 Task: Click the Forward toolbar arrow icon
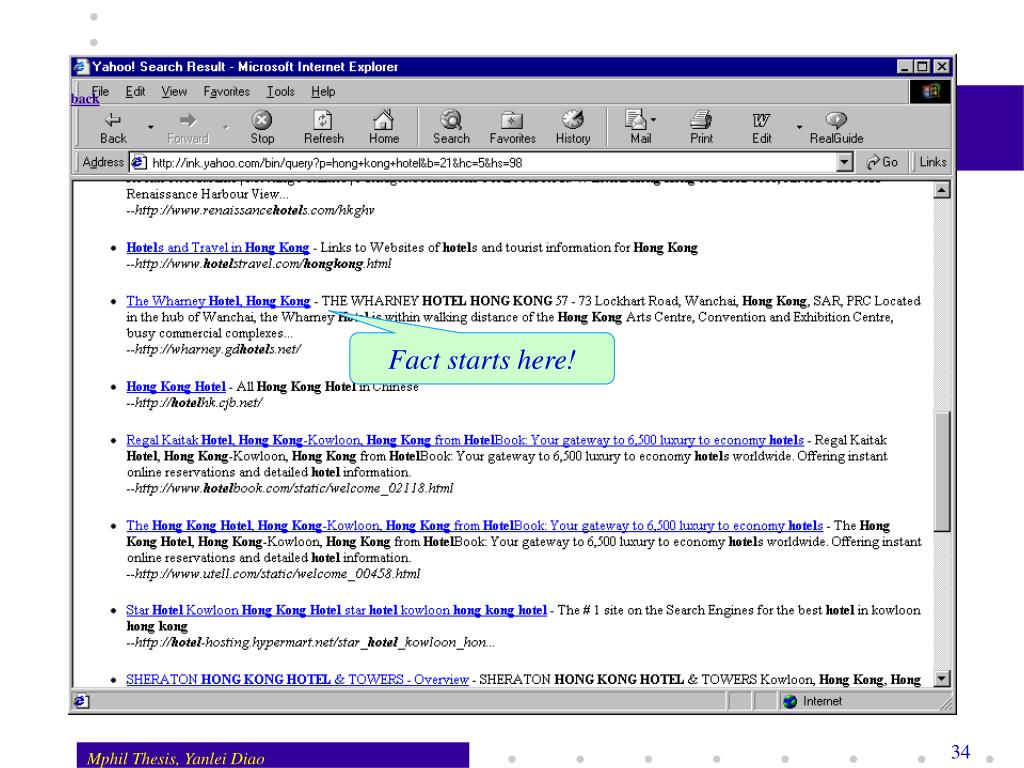[x=188, y=120]
